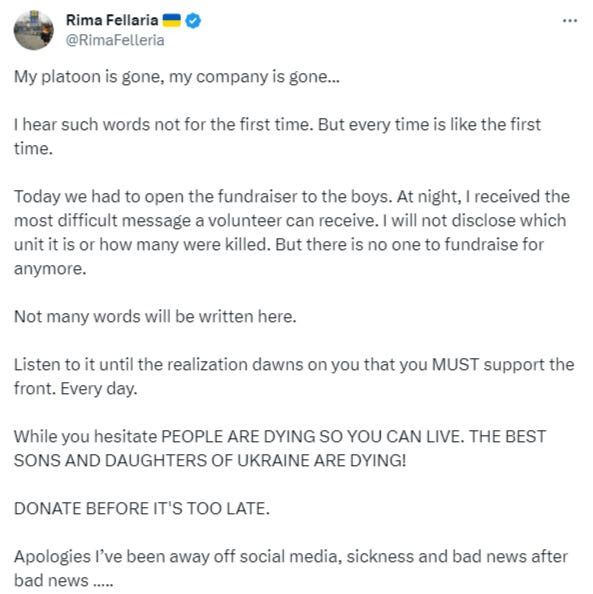Screen dimensions: 593x594
Task: Click the lone word "time." on its own line
Action: click(x=33, y=148)
